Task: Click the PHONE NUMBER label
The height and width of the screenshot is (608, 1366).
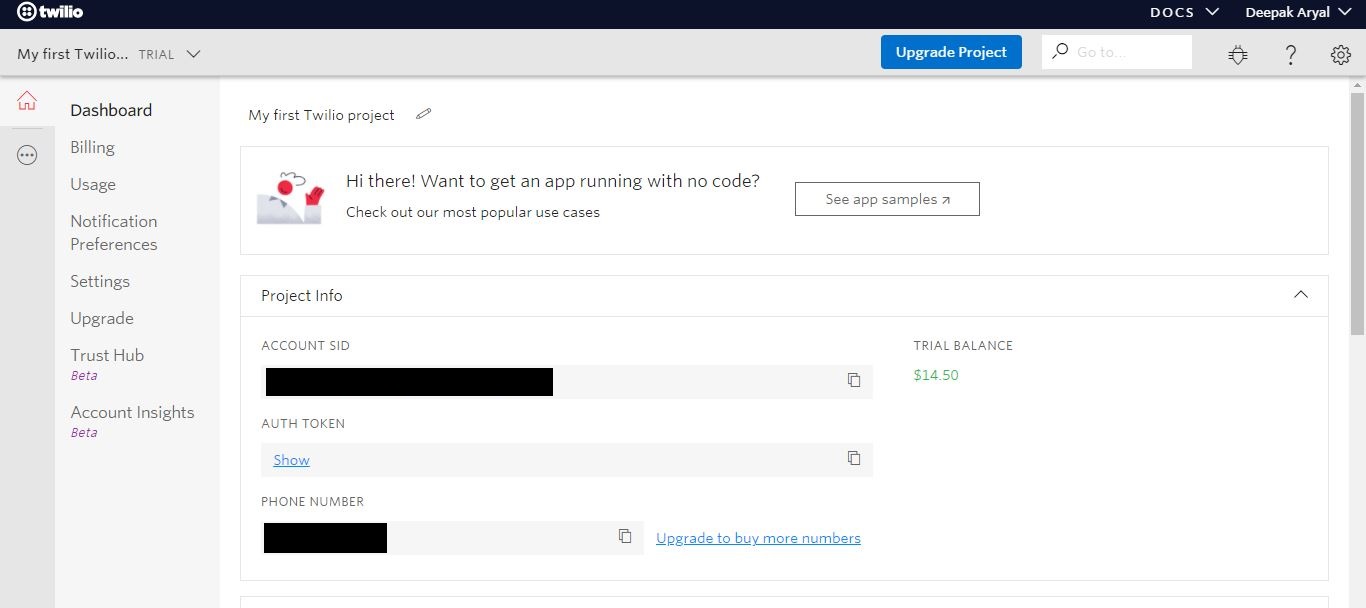Action: [312, 501]
